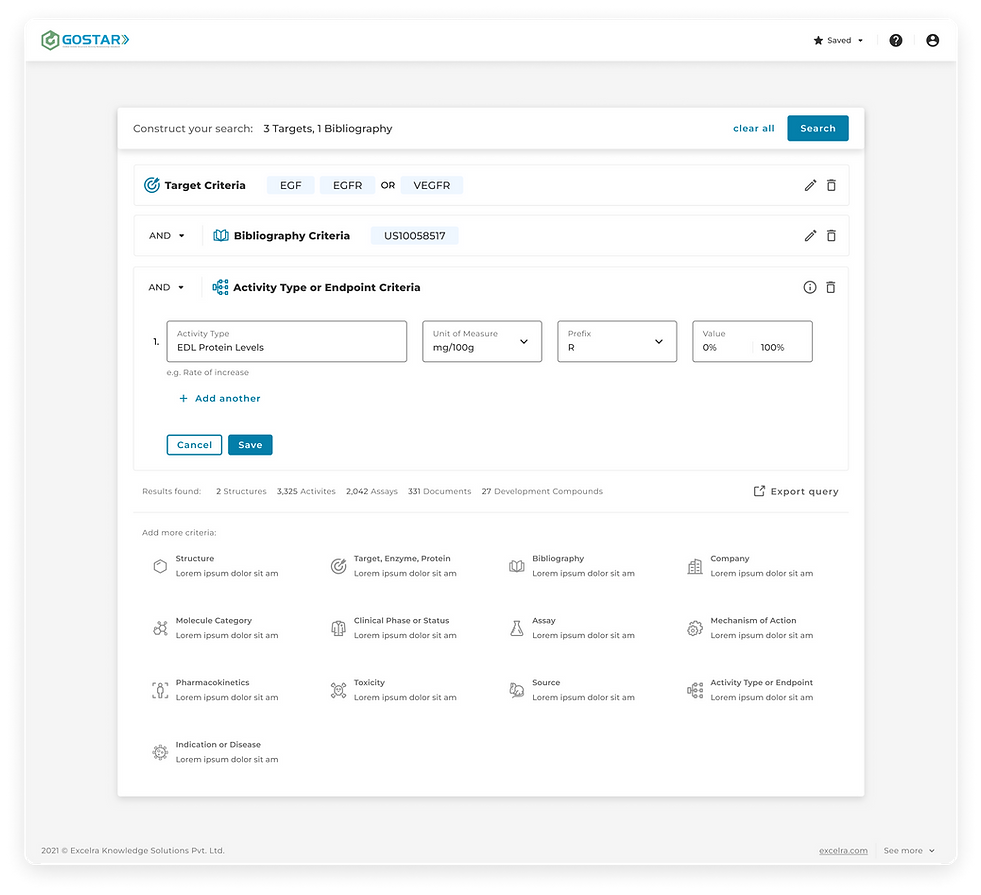Click the Toxicity icon in add more criteria
The width and height of the screenshot is (981, 895).
pyautogui.click(x=338, y=689)
